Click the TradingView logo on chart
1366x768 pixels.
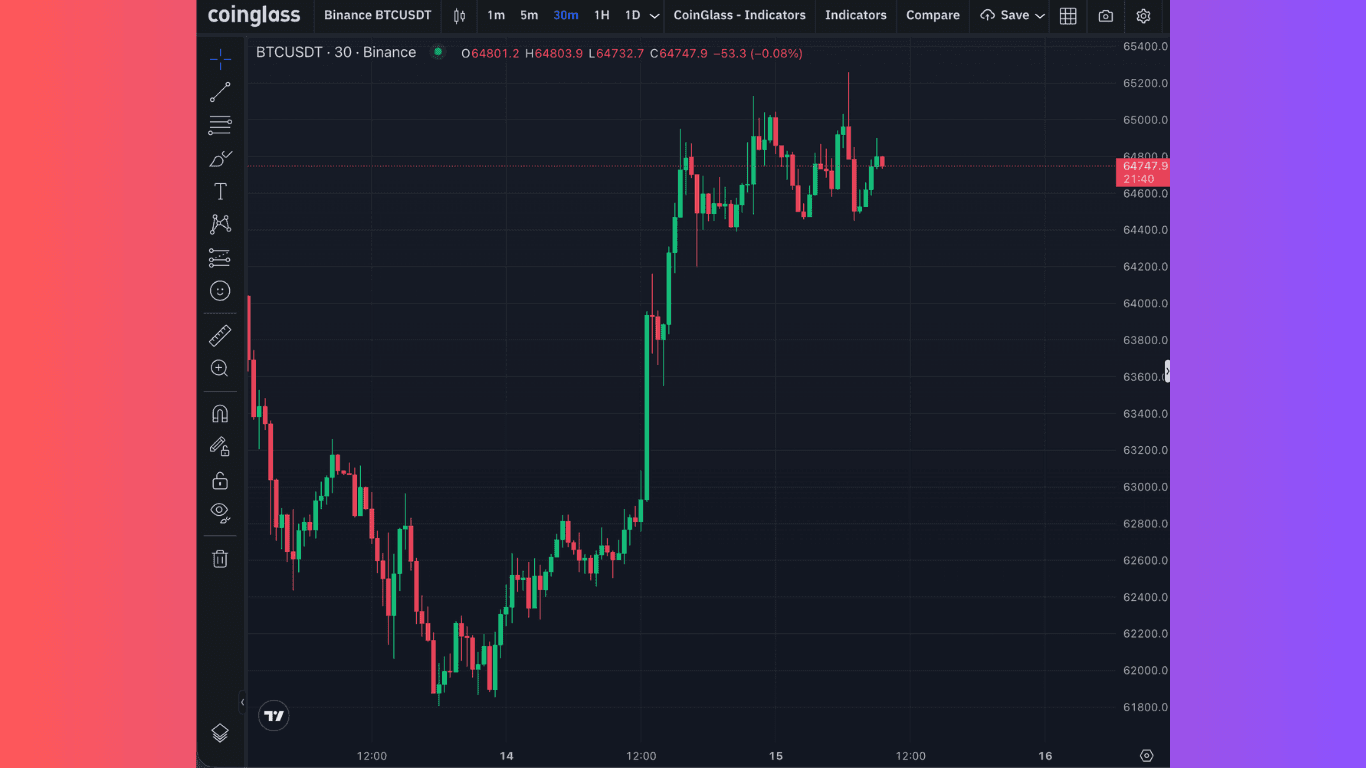pos(273,715)
